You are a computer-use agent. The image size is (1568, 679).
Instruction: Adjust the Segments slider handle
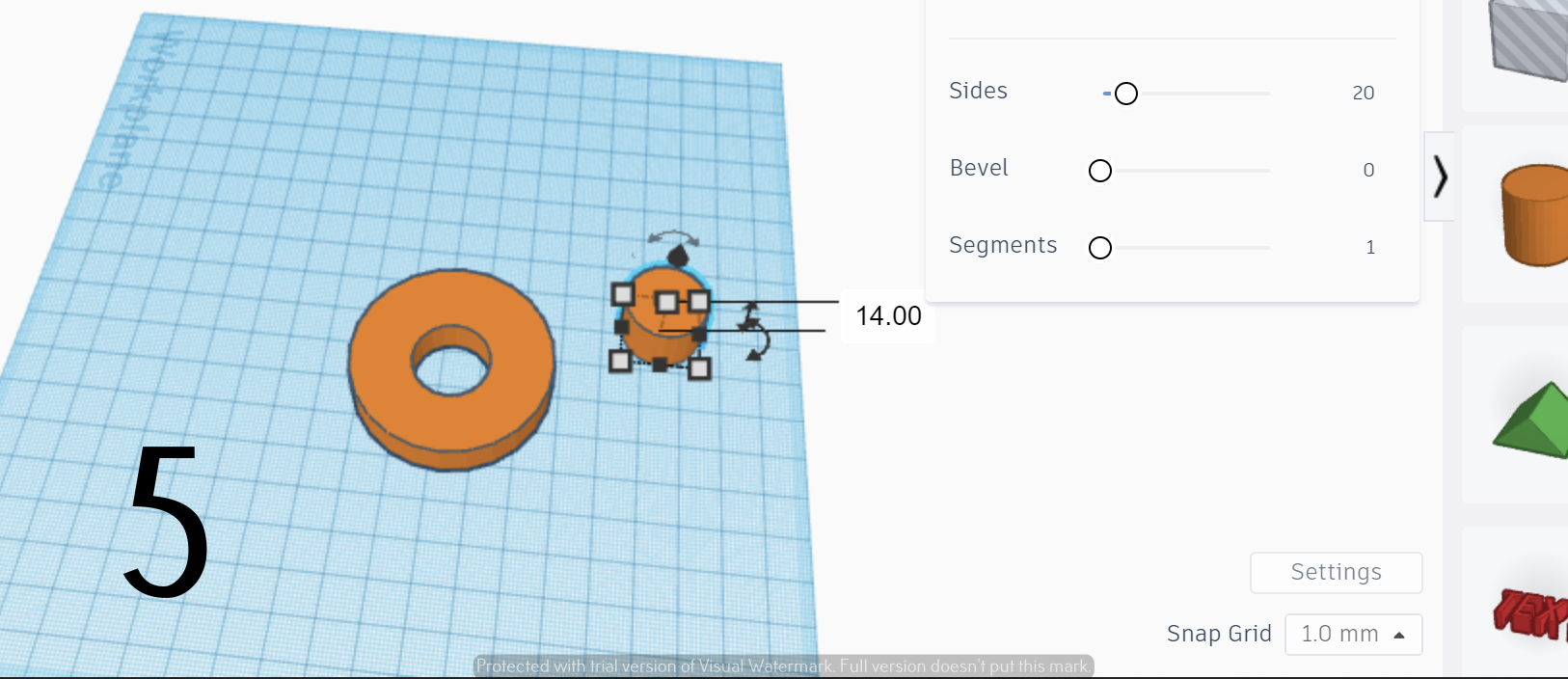pos(1099,248)
